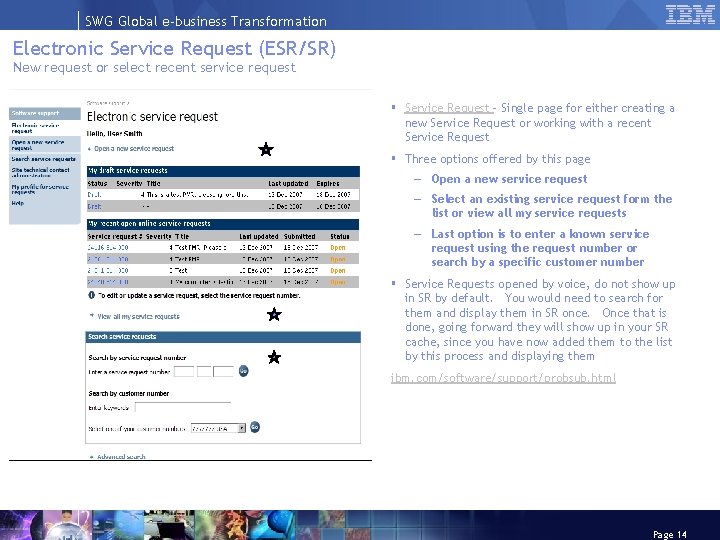720x540 pixels.
Task: Open the 'Advanced search' link
Action: coord(121,456)
